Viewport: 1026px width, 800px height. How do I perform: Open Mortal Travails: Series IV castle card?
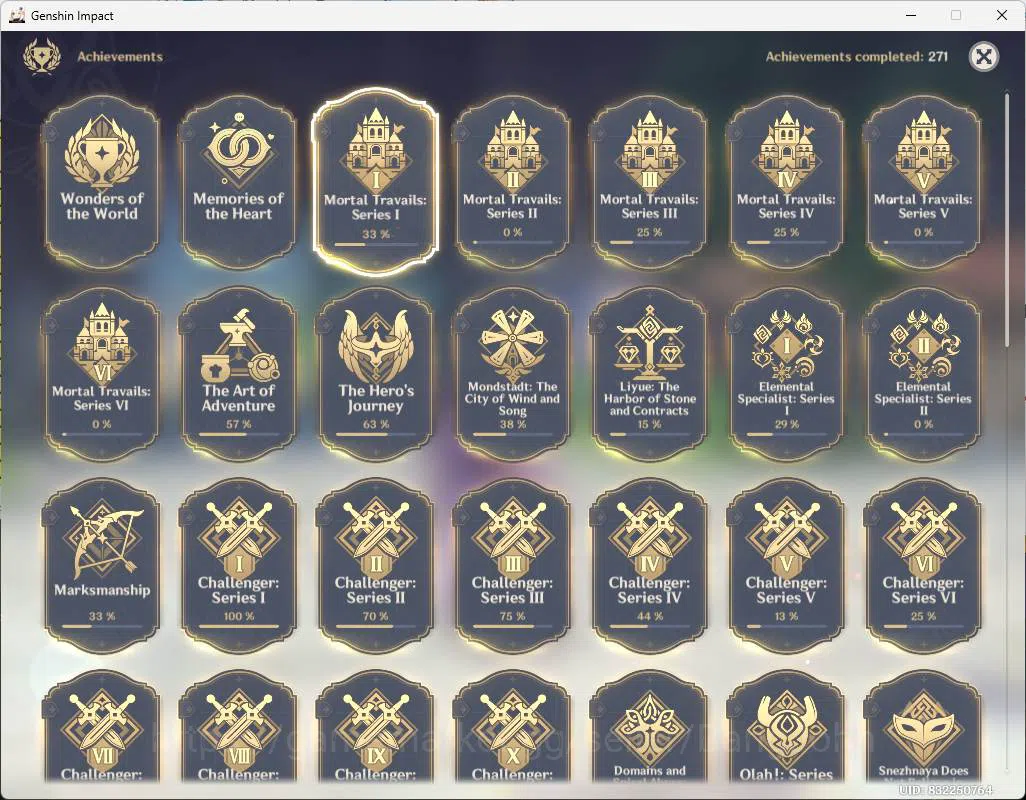pyautogui.click(x=786, y=181)
